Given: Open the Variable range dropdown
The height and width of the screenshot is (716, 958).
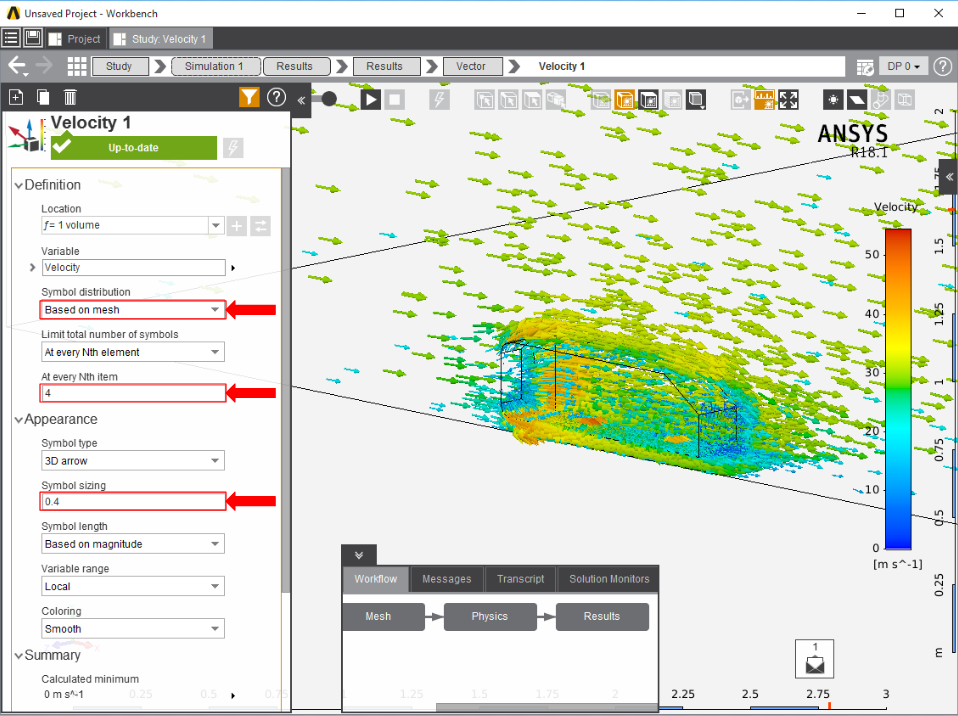Looking at the screenshot, I should click(133, 586).
